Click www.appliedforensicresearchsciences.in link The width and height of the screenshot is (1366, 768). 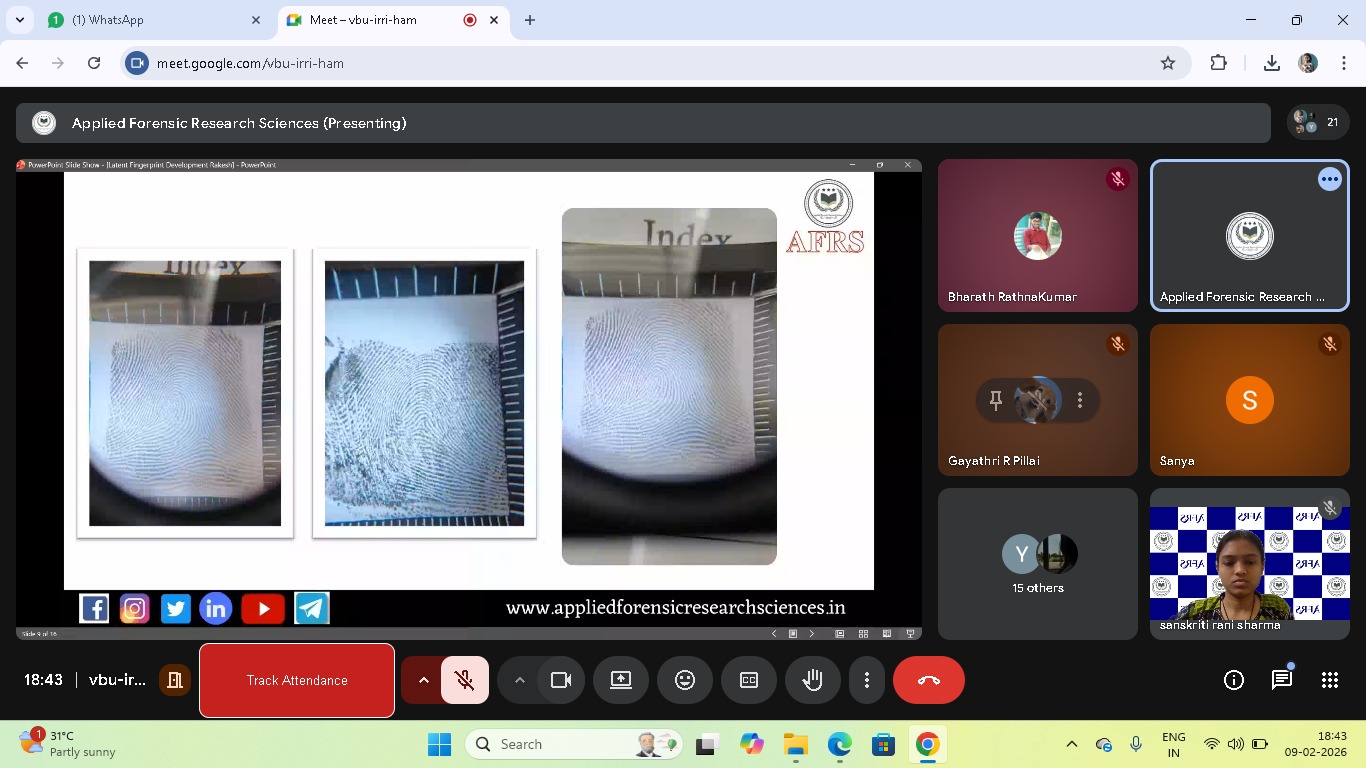pyautogui.click(x=676, y=607)
